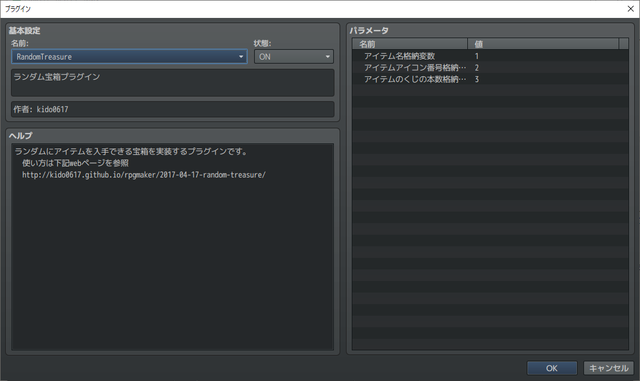Click the 名前 column header in parameters
The image size is (640, 381).
coord(410,44)
